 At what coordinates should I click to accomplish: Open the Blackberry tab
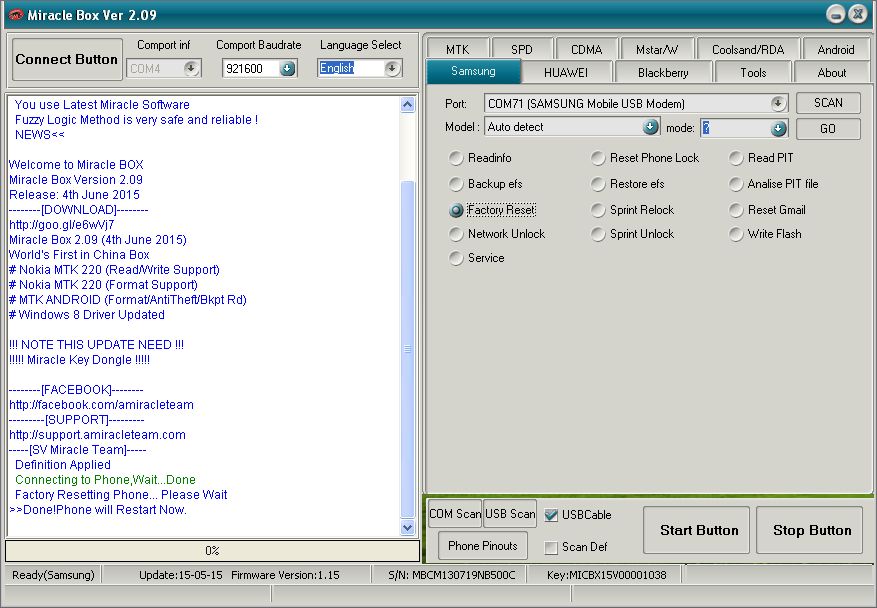663,73
